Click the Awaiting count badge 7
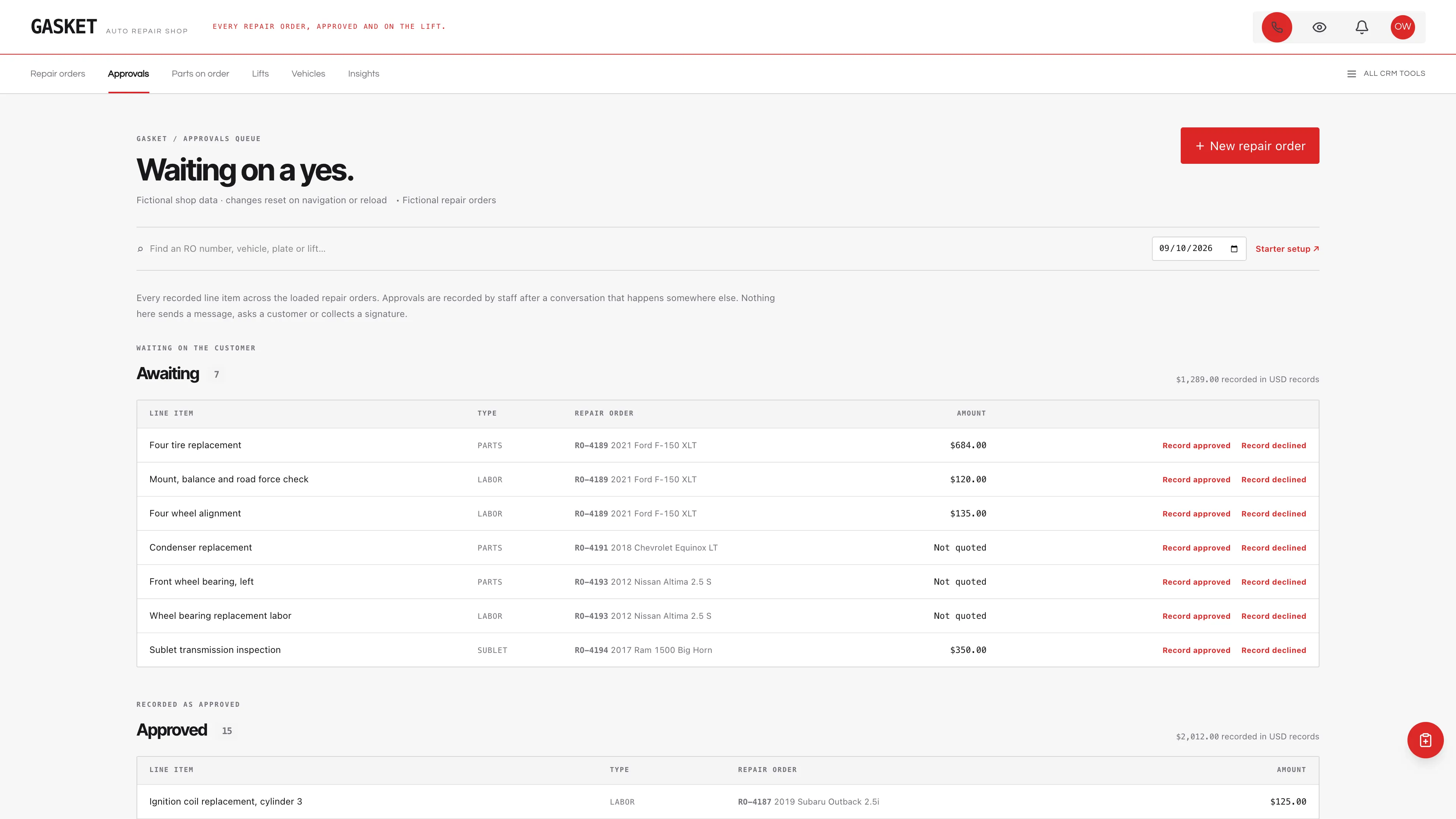 tap(216, 374)
